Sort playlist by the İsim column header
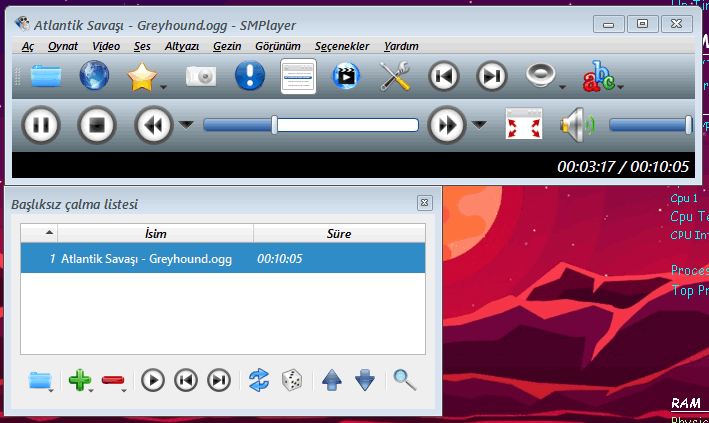 point(156,233)
